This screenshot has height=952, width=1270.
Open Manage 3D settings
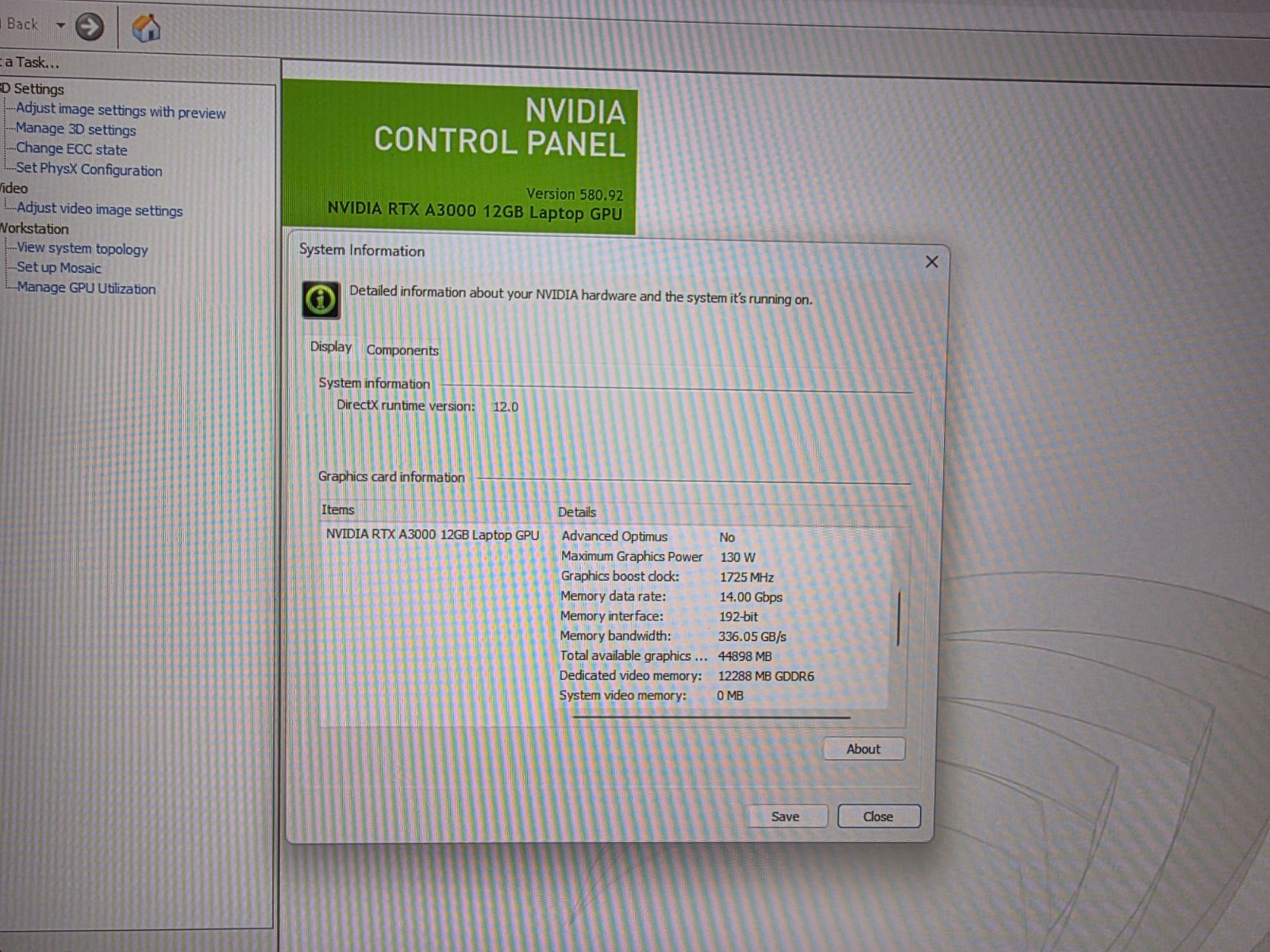pos(76,129)
